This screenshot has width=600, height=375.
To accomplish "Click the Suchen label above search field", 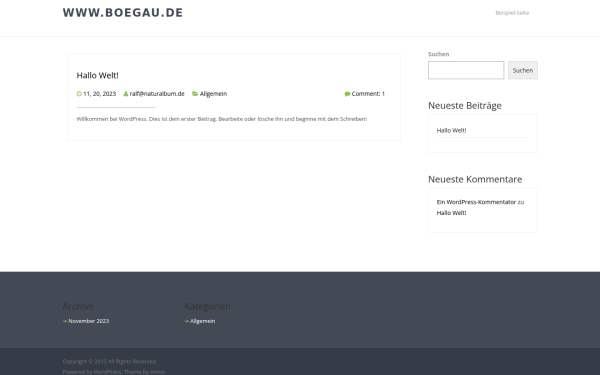I will [x=439, y=54].
